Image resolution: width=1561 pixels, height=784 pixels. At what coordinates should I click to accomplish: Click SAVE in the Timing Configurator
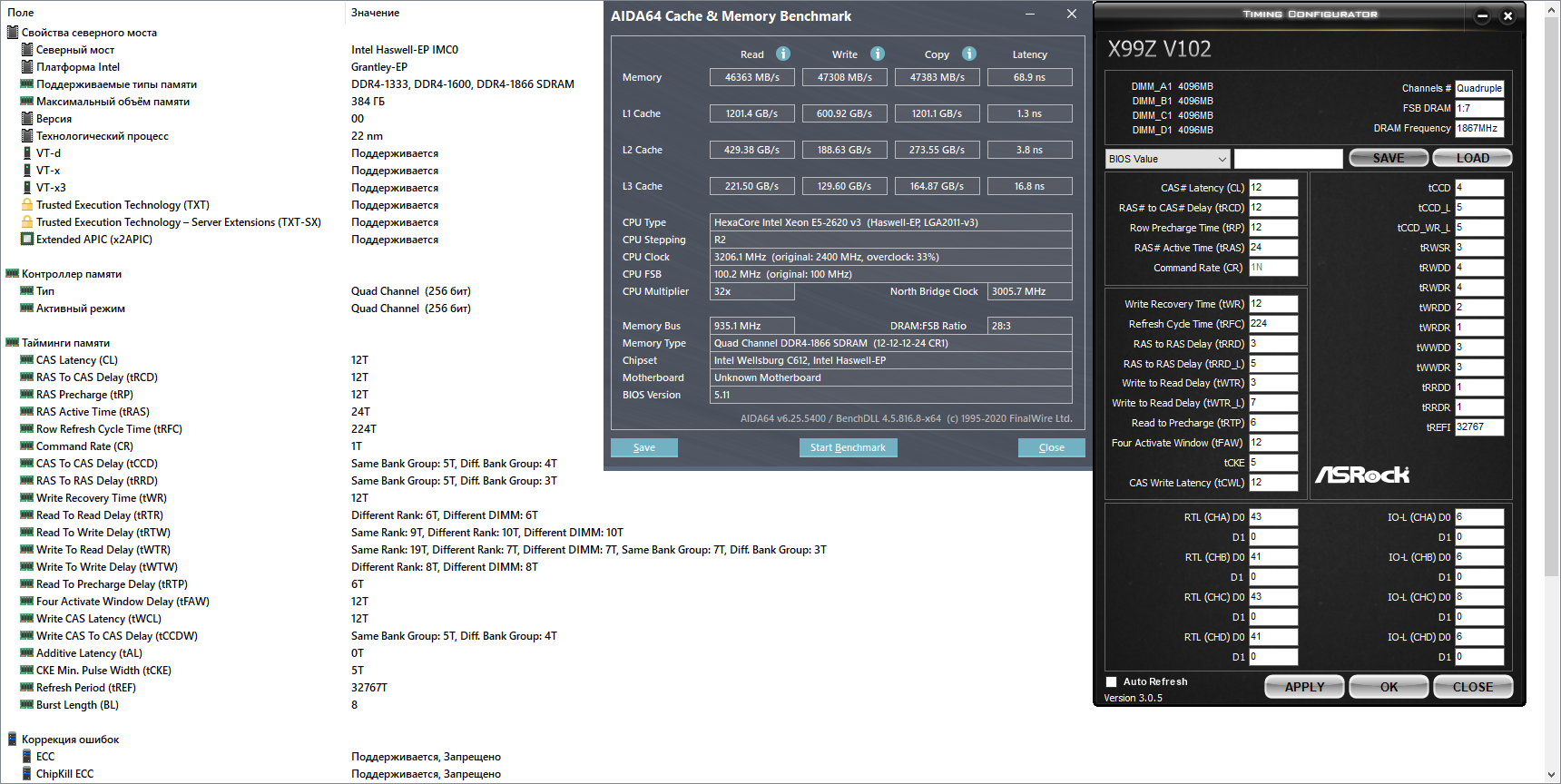pyautogui.click(x=1389, y=158)
